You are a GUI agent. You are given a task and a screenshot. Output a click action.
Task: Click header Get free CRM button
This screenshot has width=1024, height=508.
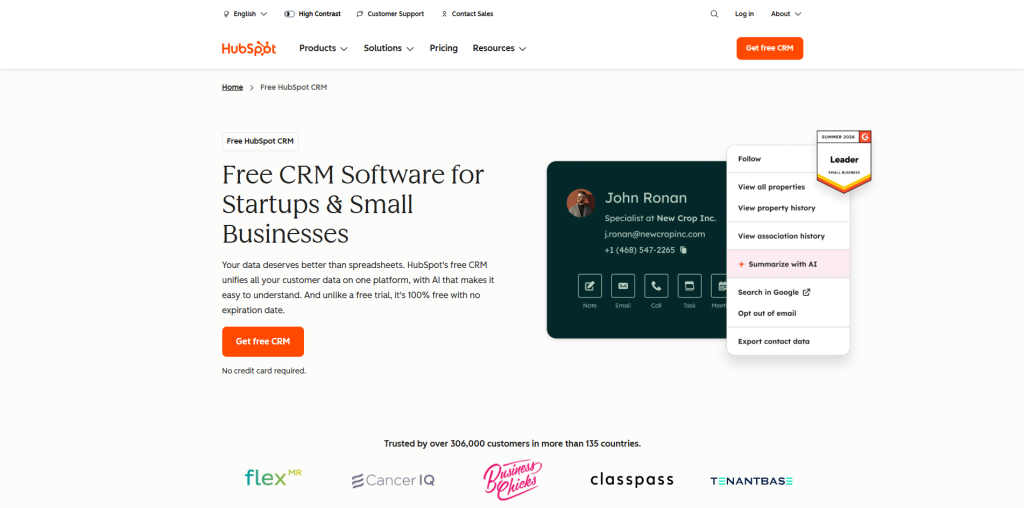click(x=769, y=48)
